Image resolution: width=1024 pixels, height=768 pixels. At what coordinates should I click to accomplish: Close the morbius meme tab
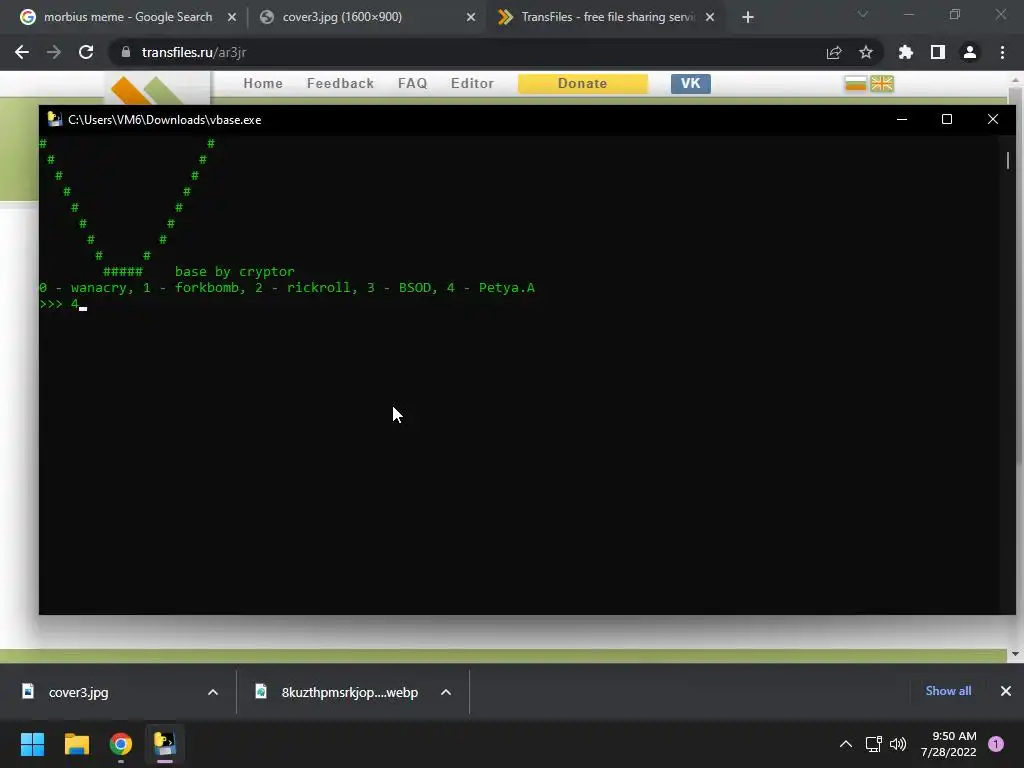click(x=232, y=17)
